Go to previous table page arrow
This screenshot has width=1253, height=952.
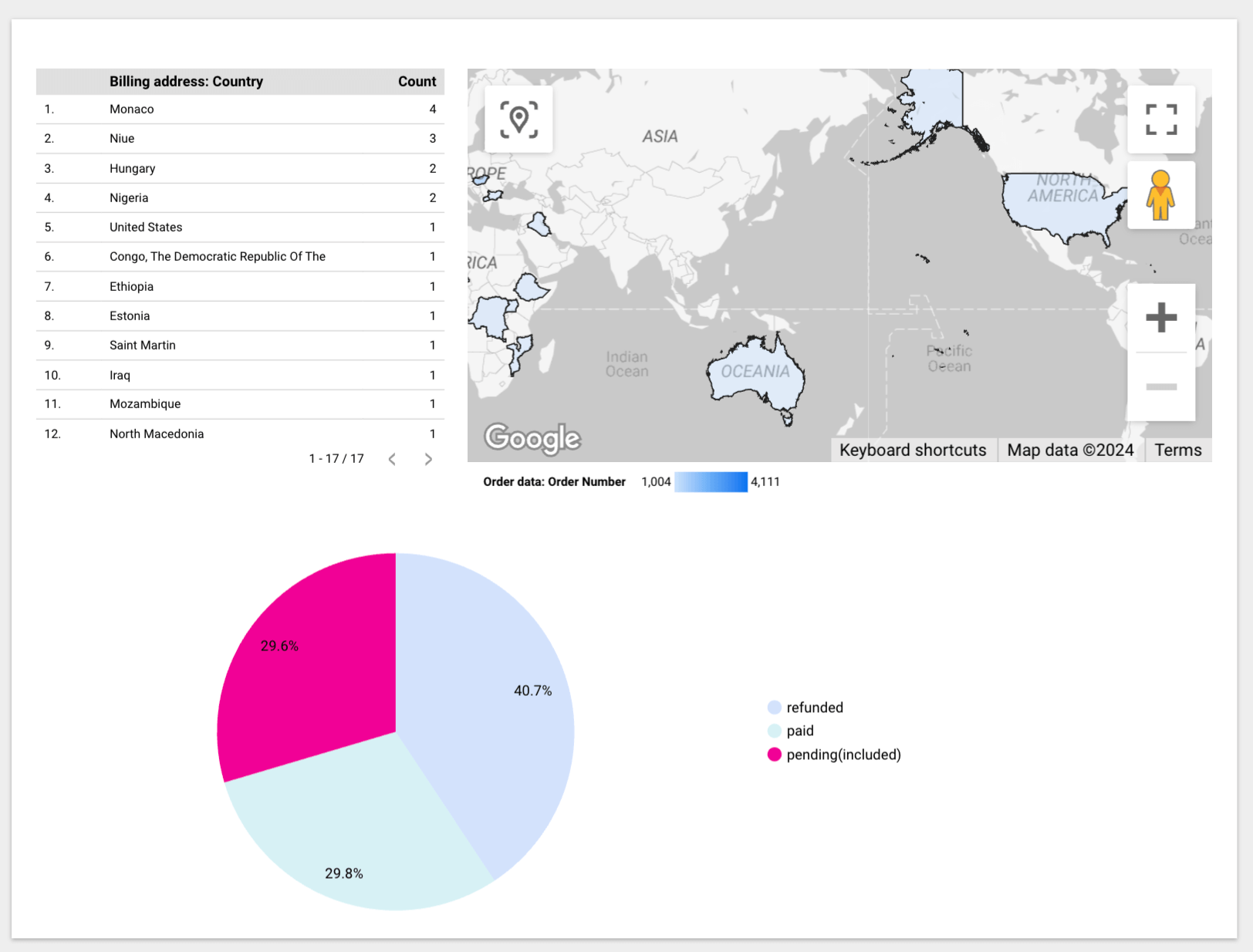coord(392,459)
